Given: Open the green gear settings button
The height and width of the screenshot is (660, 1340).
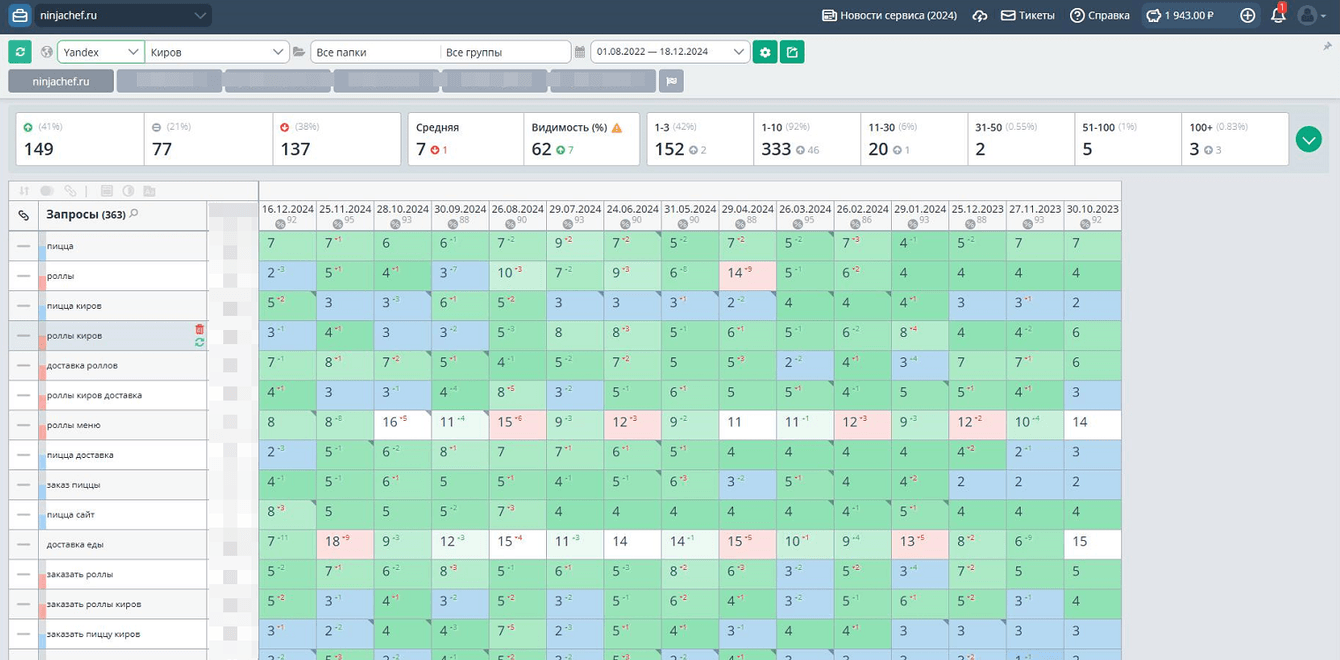Looking at the screenshot, I should tap(766, 52).
